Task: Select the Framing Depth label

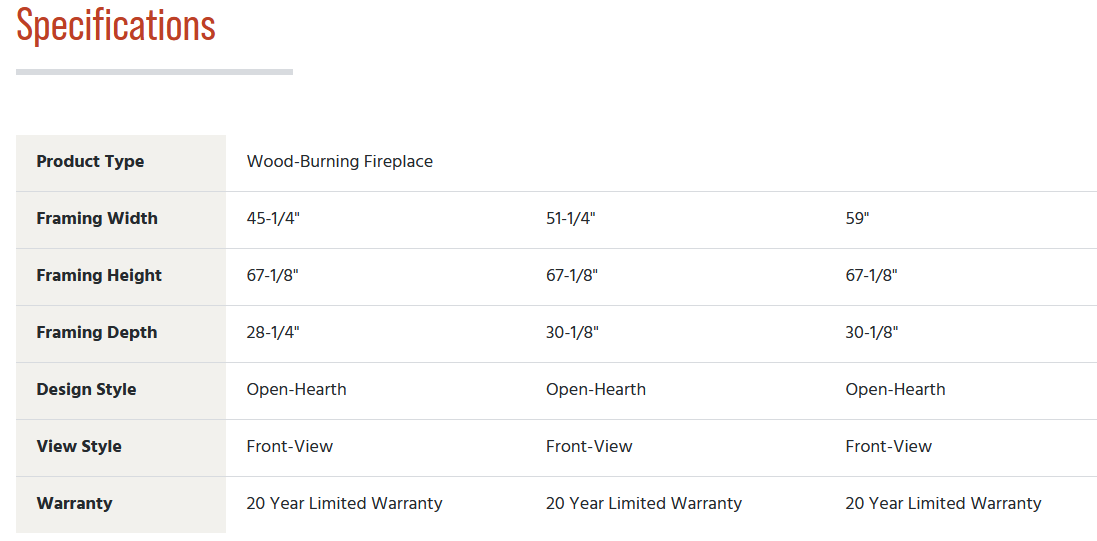Action: (97, 332)
